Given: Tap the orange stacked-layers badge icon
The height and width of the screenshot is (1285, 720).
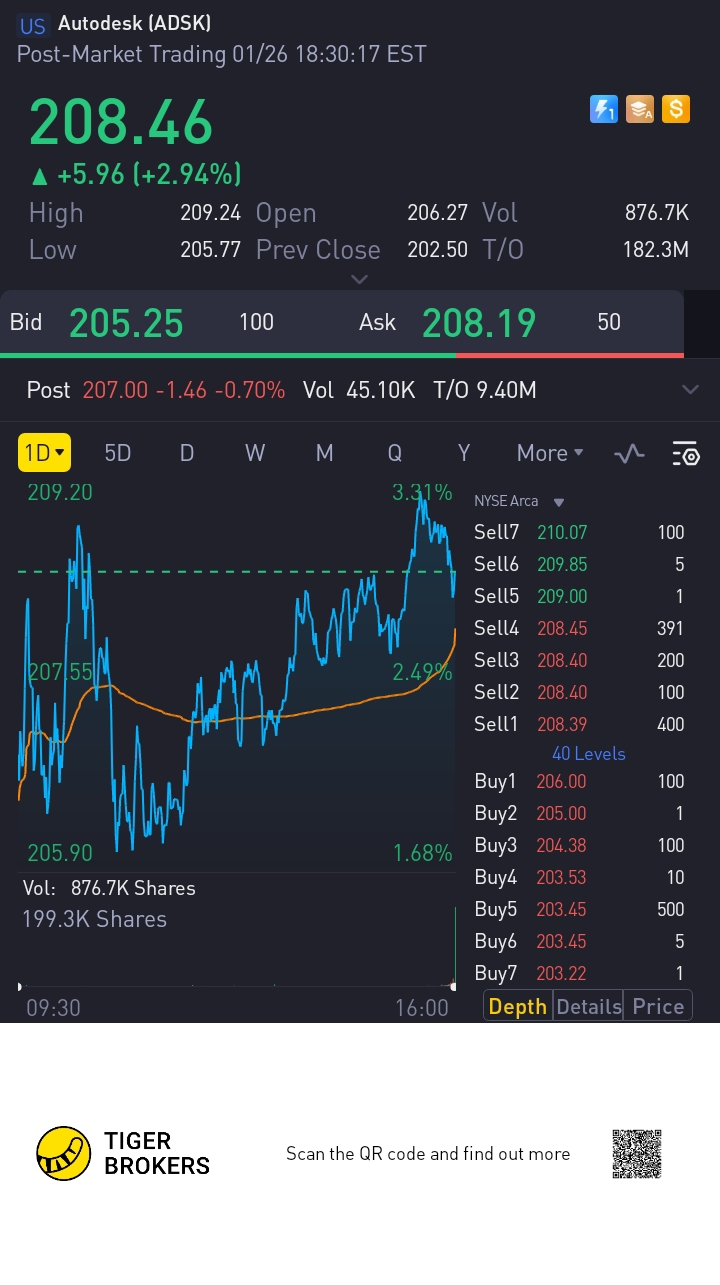Looking at the screenshot, I should coord(640,109).
